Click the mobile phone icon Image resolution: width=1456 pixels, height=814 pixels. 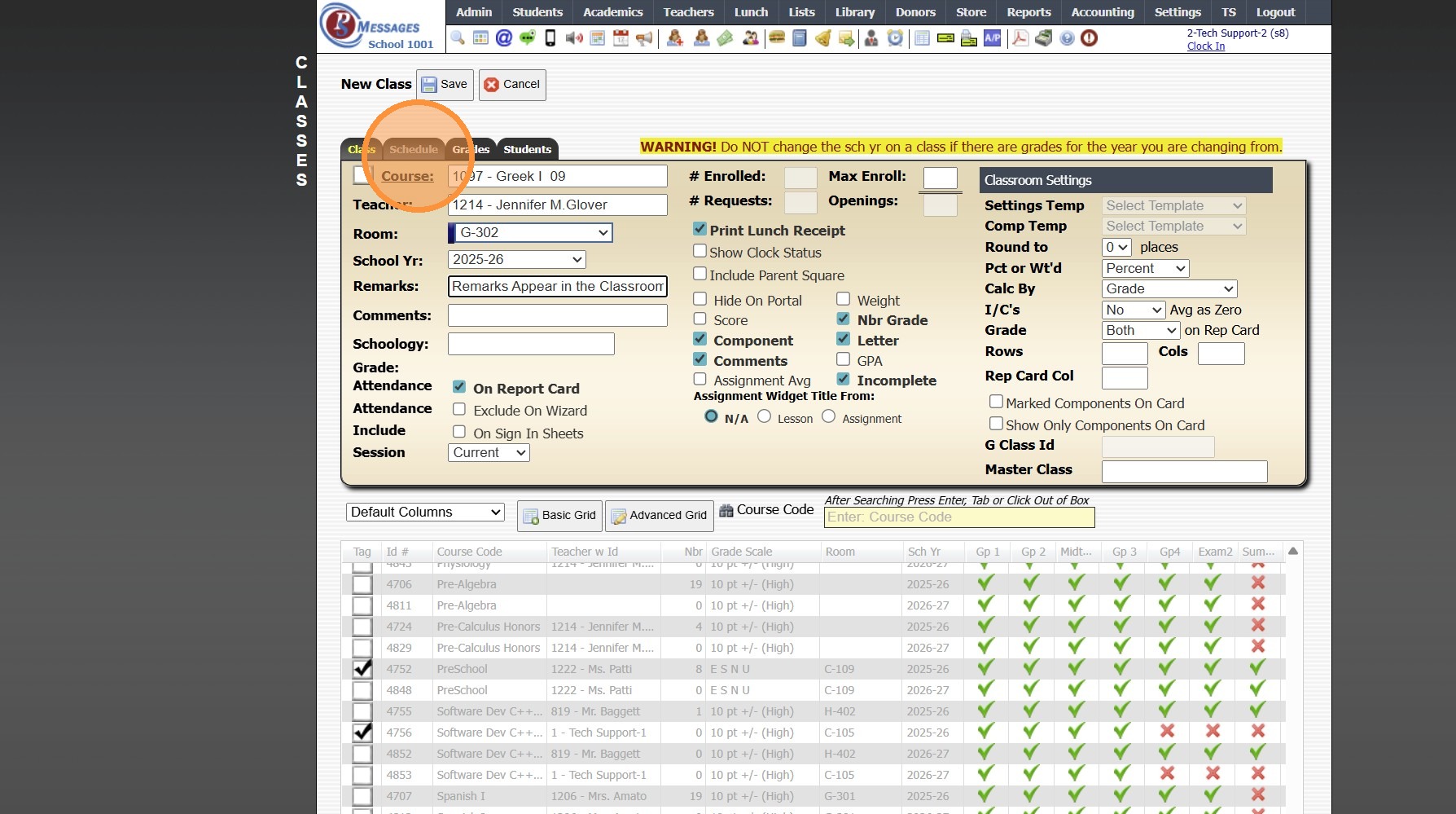click(550, 38)
